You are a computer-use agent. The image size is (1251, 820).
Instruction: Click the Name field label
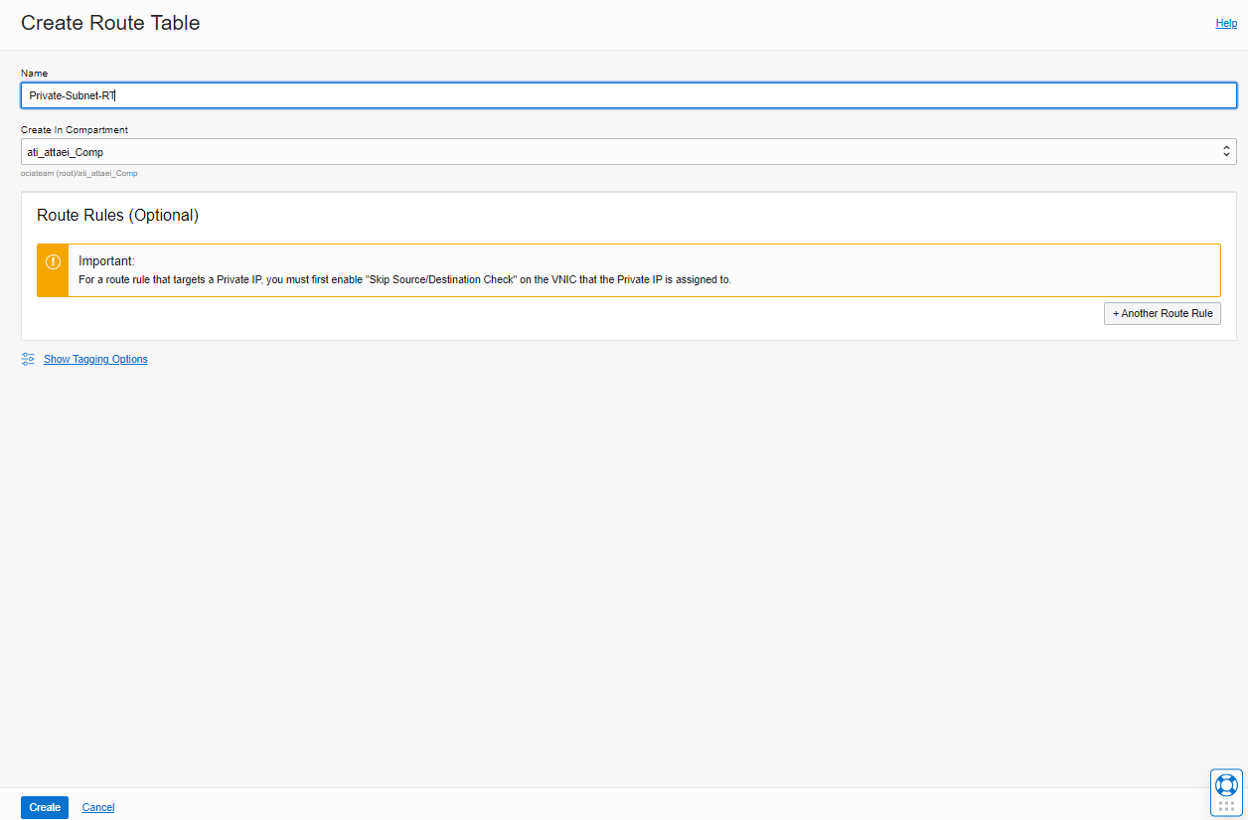point(34,73)
